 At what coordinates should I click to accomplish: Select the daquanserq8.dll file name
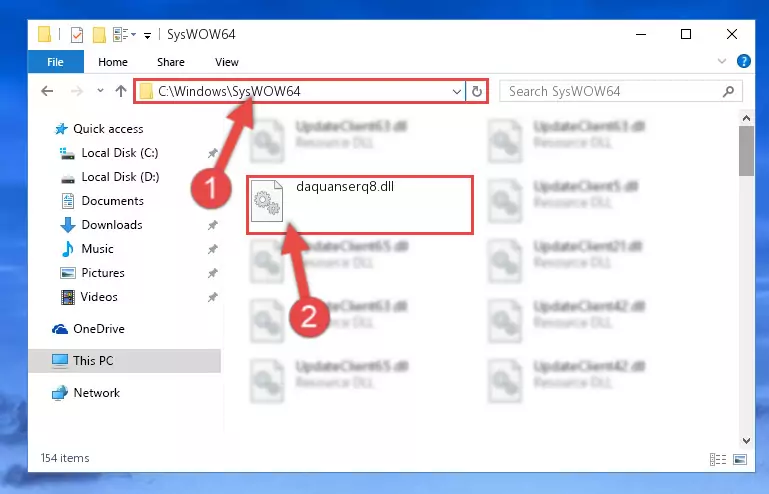point(345,186)
